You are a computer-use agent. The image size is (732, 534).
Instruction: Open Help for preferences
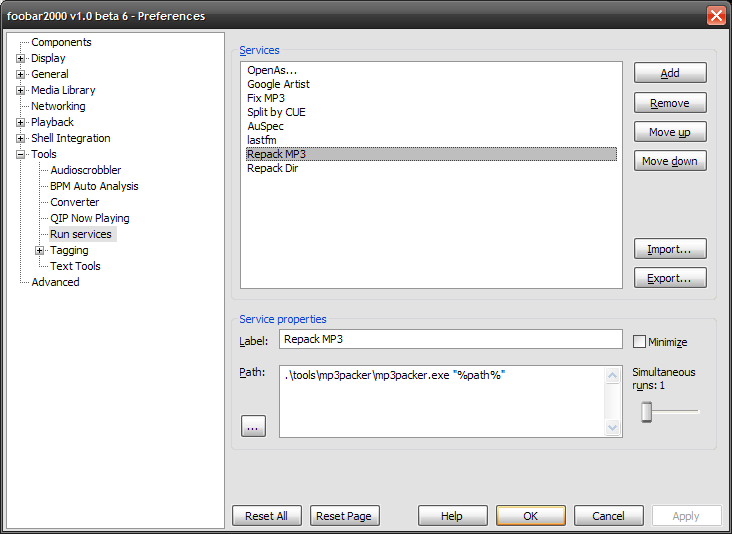click(452, 516)
